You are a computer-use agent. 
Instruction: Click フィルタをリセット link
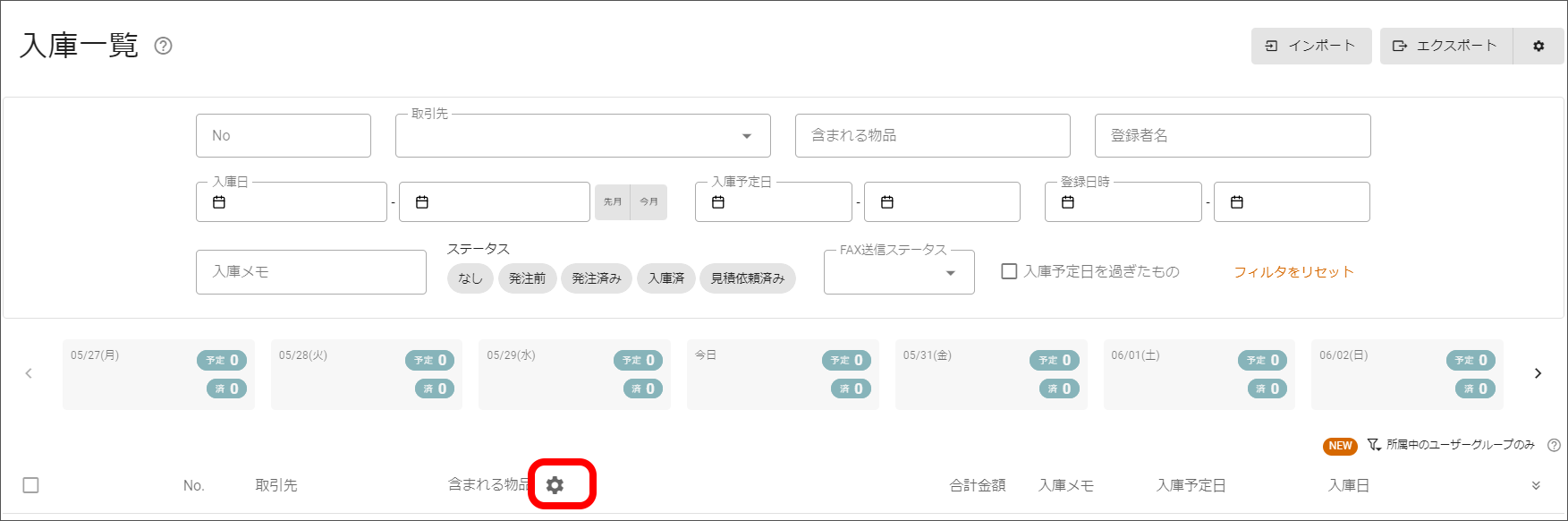coord(1293,272)
